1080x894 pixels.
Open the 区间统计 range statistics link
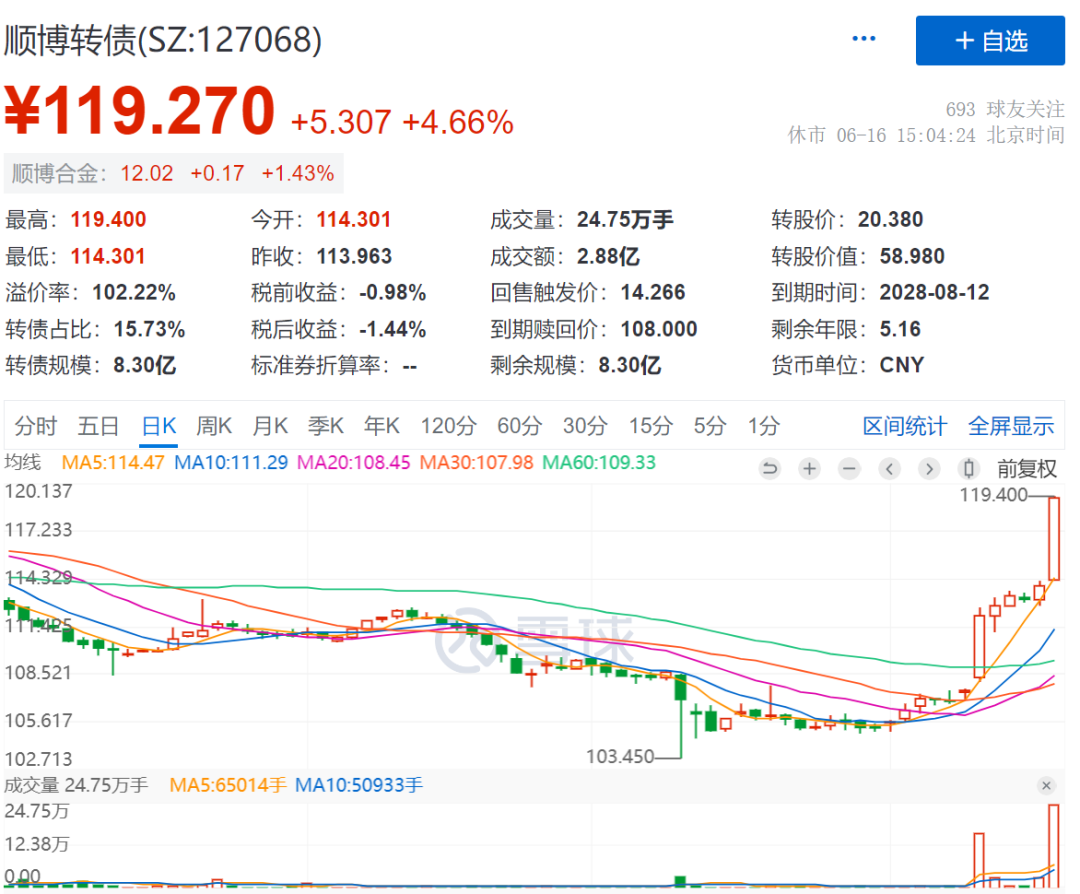(x=904, y=426)
